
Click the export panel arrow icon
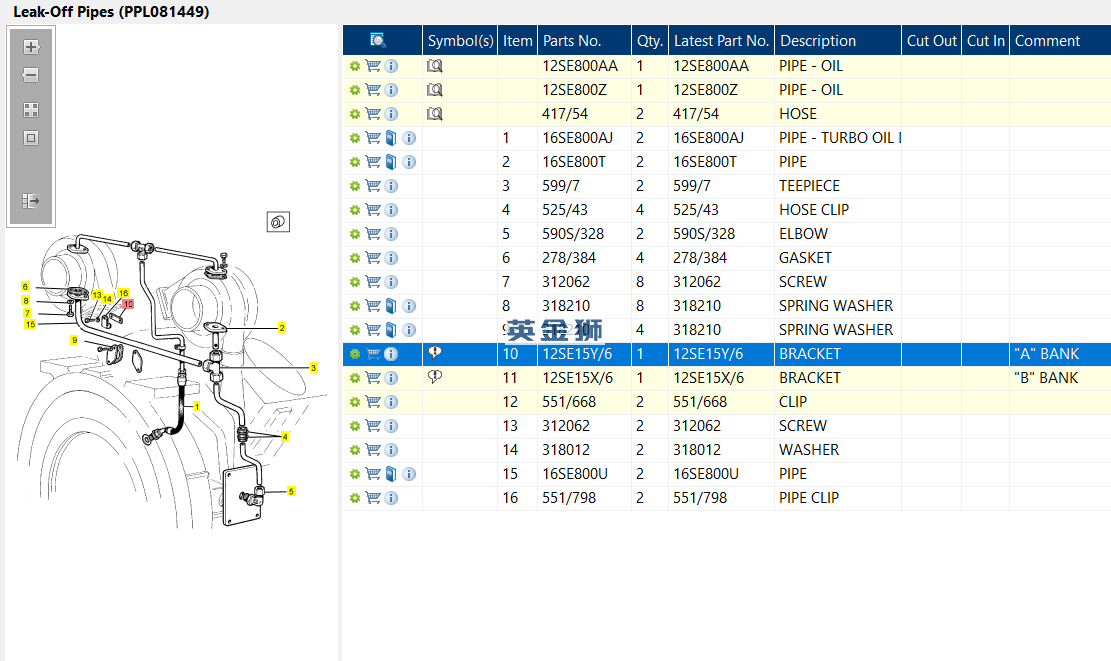[30, 201]
